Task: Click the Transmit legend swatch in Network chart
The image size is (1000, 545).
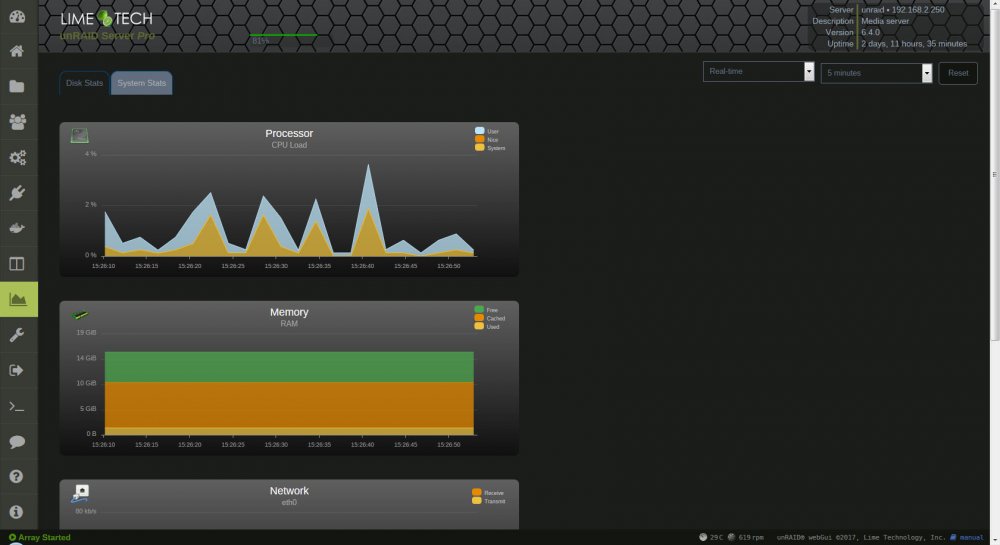Action: click(476, 500)
